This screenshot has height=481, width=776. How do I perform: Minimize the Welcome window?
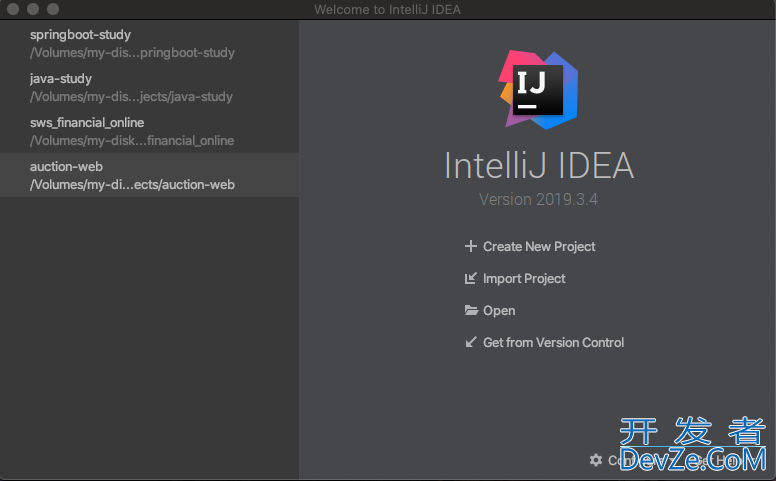coord(33,9)
